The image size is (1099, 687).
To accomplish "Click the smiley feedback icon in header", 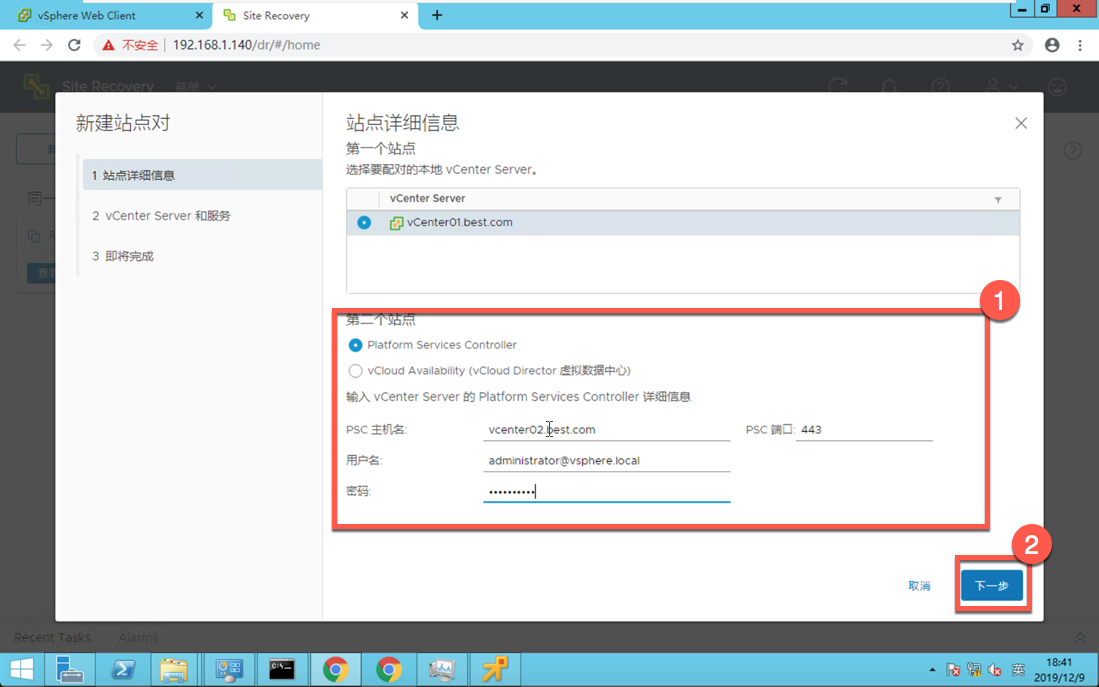I will click(x=1057, y=86).
